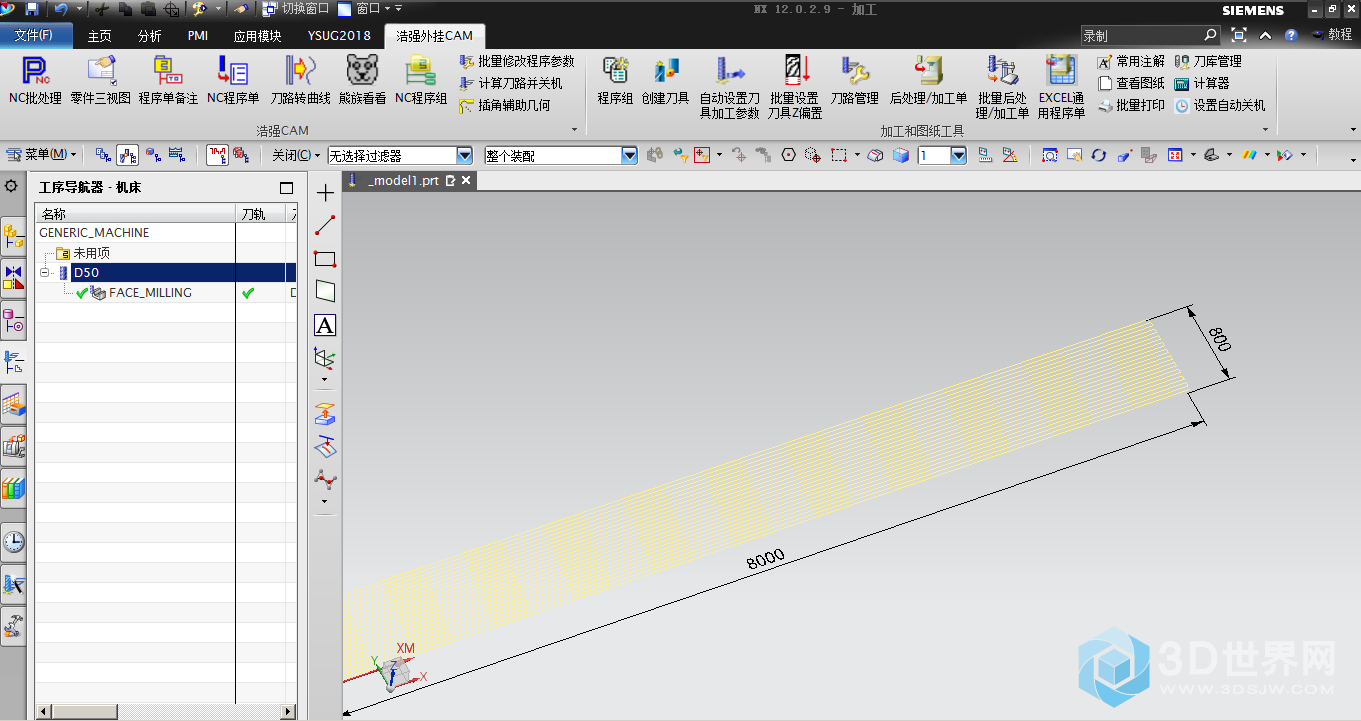Close the _model1.prt tab
The width and height of the screenshot is (1361, 721).
pyautogui.click(x=467, y=181)
